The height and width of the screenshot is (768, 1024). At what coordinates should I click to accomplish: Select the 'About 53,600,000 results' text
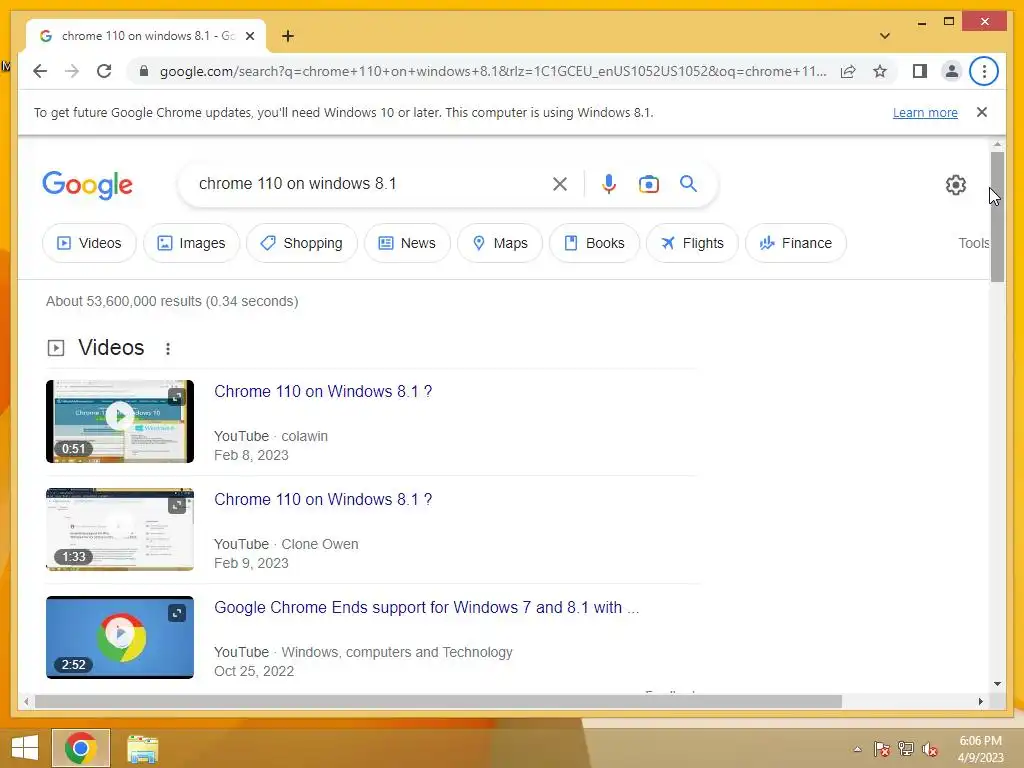(x=172, y=301)
